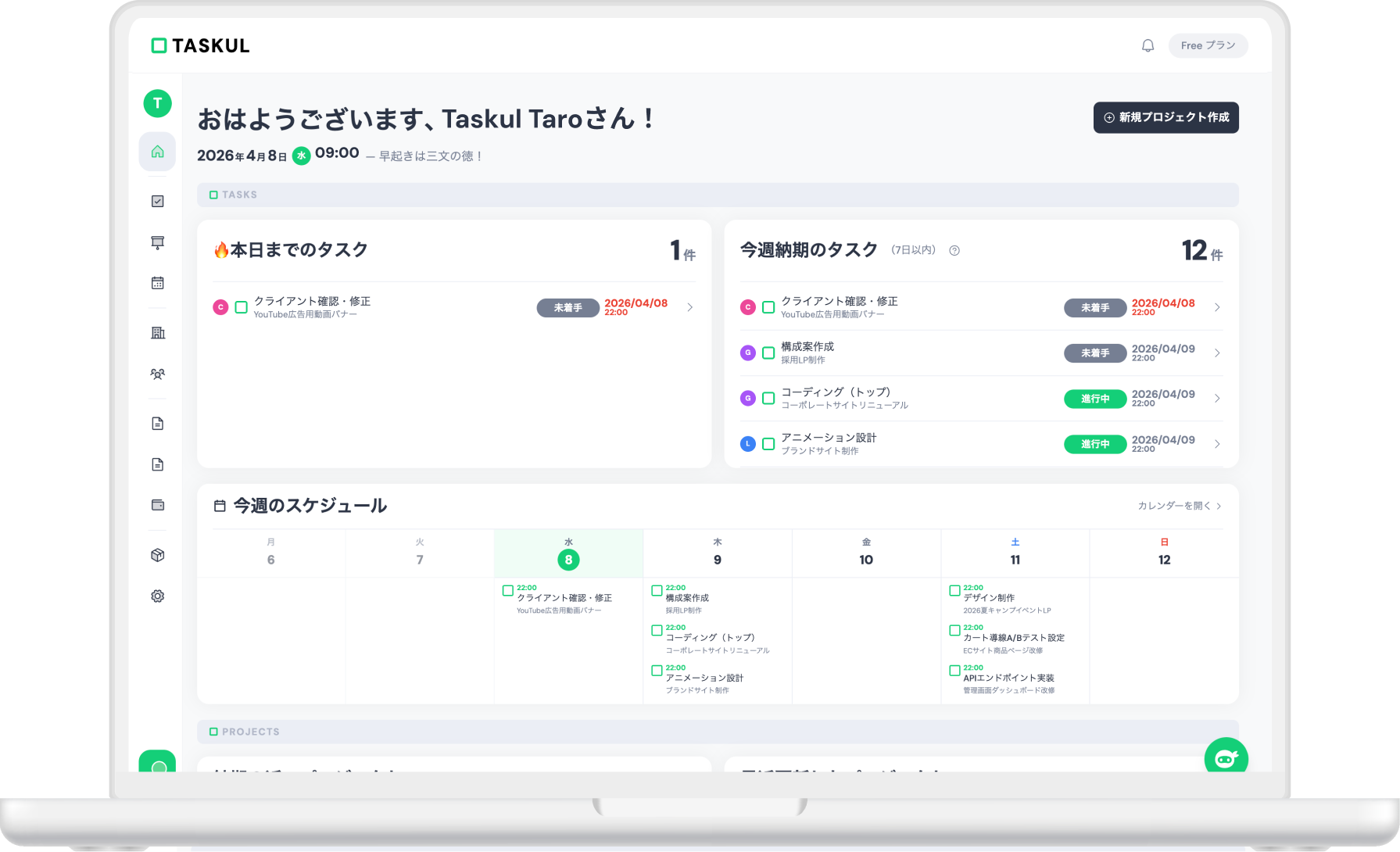Open the team members icon in the sidebar
The width and height of the screenshot is (1400, 852).
157,374
